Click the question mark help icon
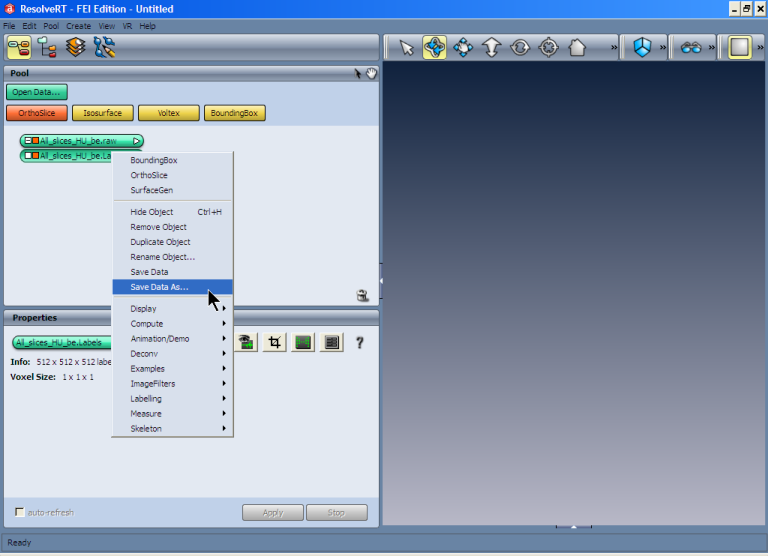This screenshot has height=556, width=768. click(359, 342)
